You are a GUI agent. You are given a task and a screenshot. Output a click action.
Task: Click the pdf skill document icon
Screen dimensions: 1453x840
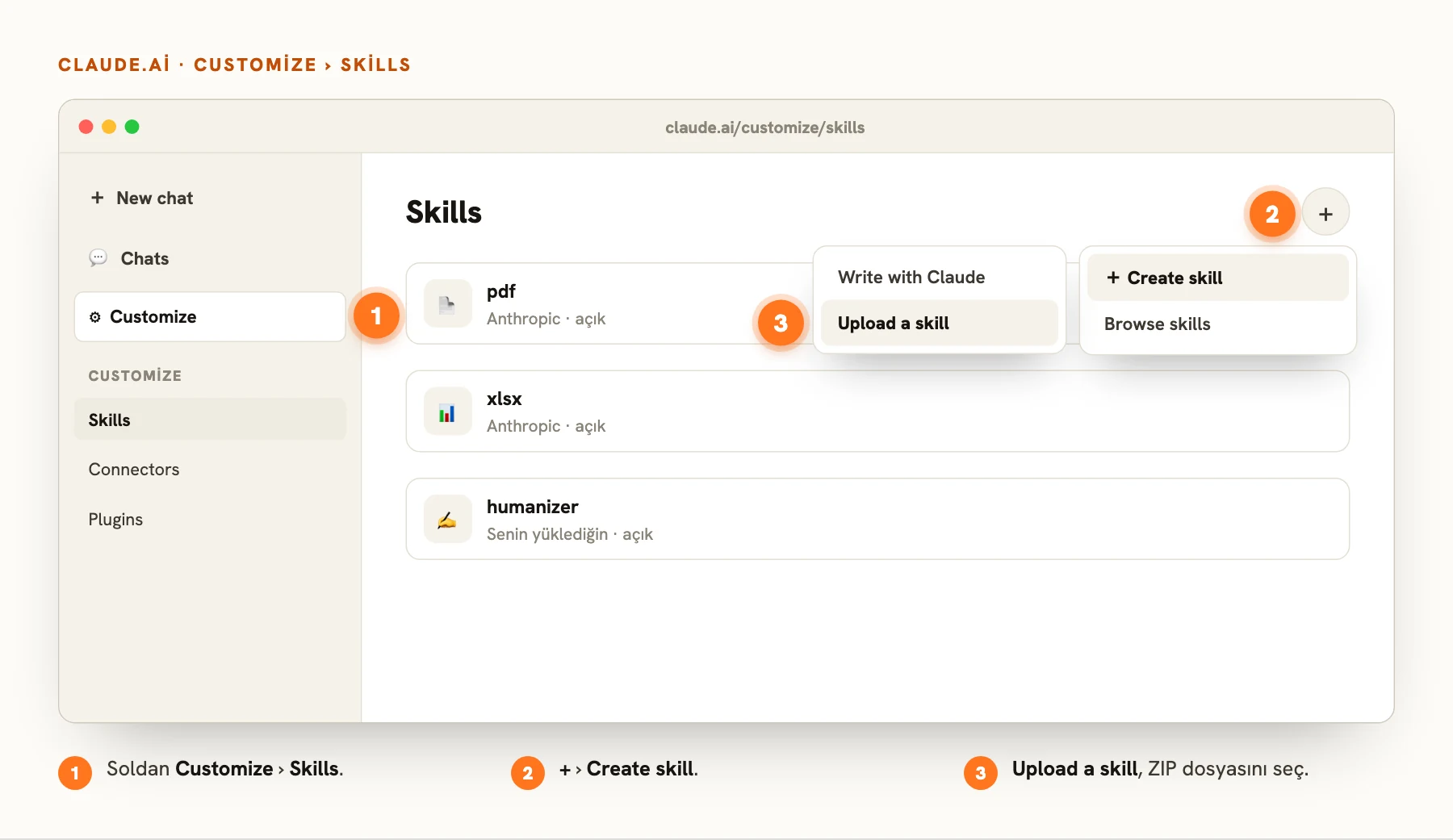pos(447,304)
